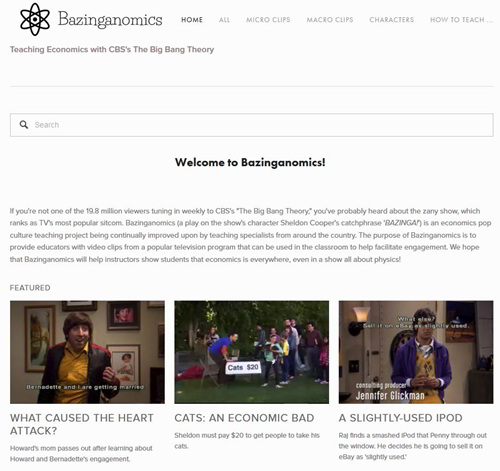
Task: Open the Micro Clips menu
Action: click(268, 20)
